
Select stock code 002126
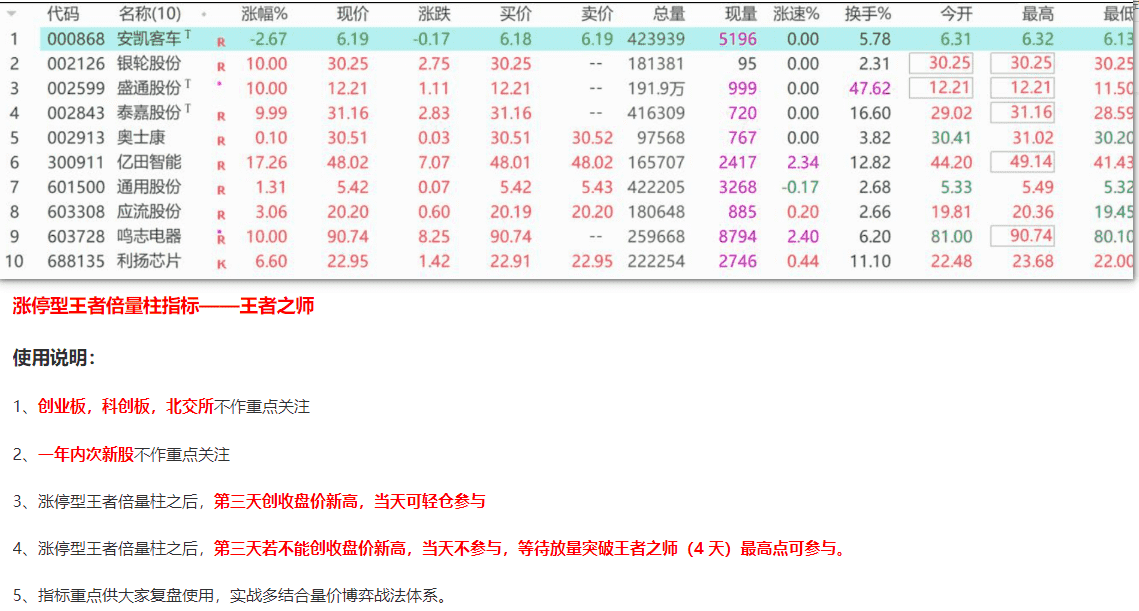click(x=76, y=64)
